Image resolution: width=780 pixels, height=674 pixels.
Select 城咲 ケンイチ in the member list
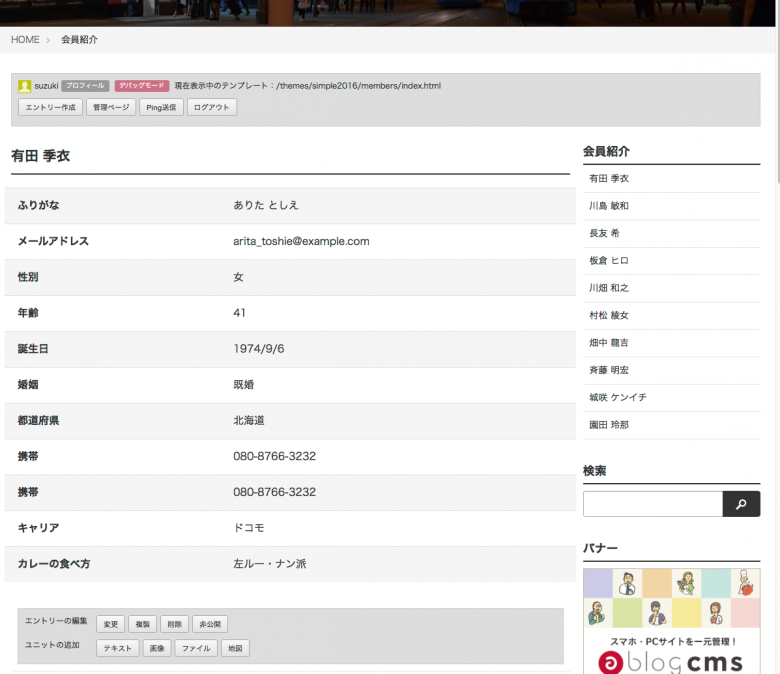(x=618, y=397)
